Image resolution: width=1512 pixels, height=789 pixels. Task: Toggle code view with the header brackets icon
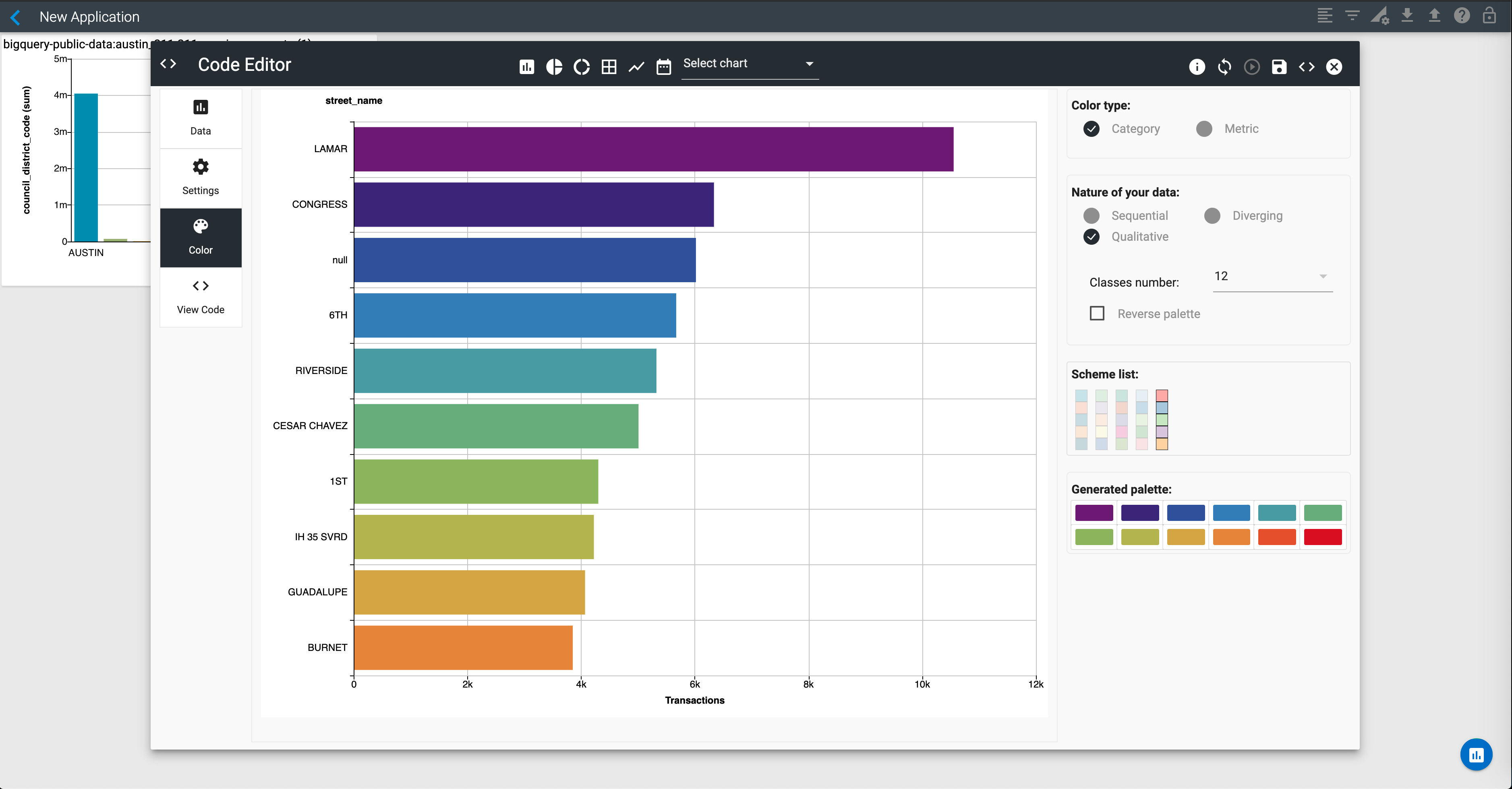coord(1307,67)
